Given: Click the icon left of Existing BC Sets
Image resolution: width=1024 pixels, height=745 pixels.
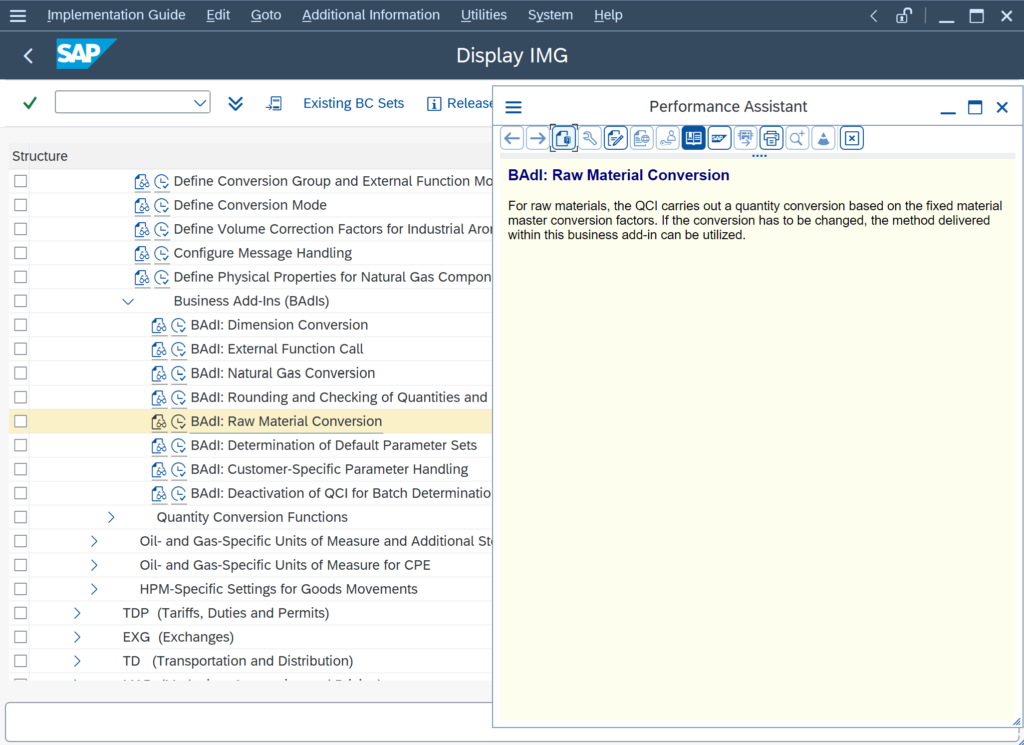Looking at the screenshot, I should pyautogui.click(x=274, y=103).
